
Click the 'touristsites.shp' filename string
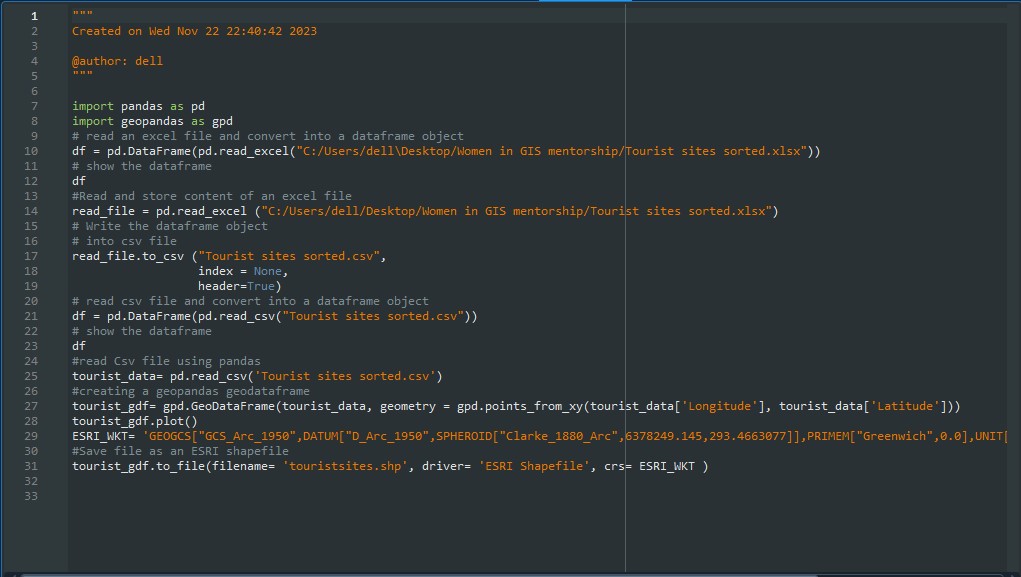pyautogui.click(x=345, y=466)
